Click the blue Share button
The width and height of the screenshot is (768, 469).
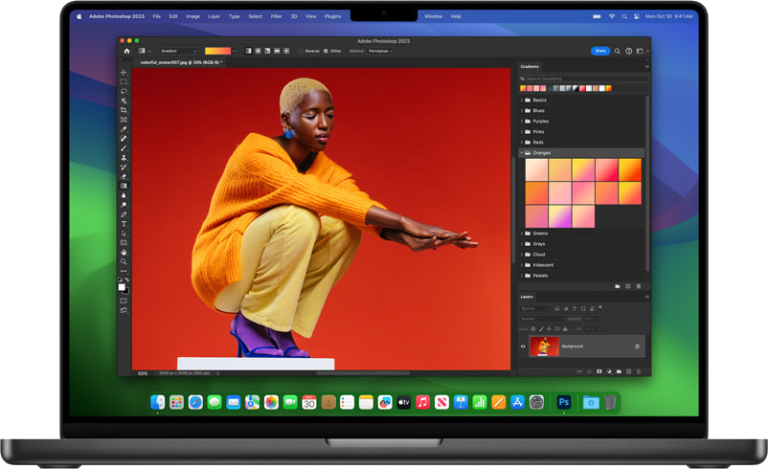coord(600,51)
